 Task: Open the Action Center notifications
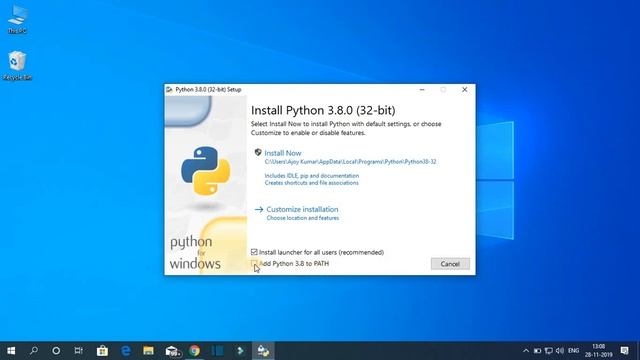pos(624,351)
